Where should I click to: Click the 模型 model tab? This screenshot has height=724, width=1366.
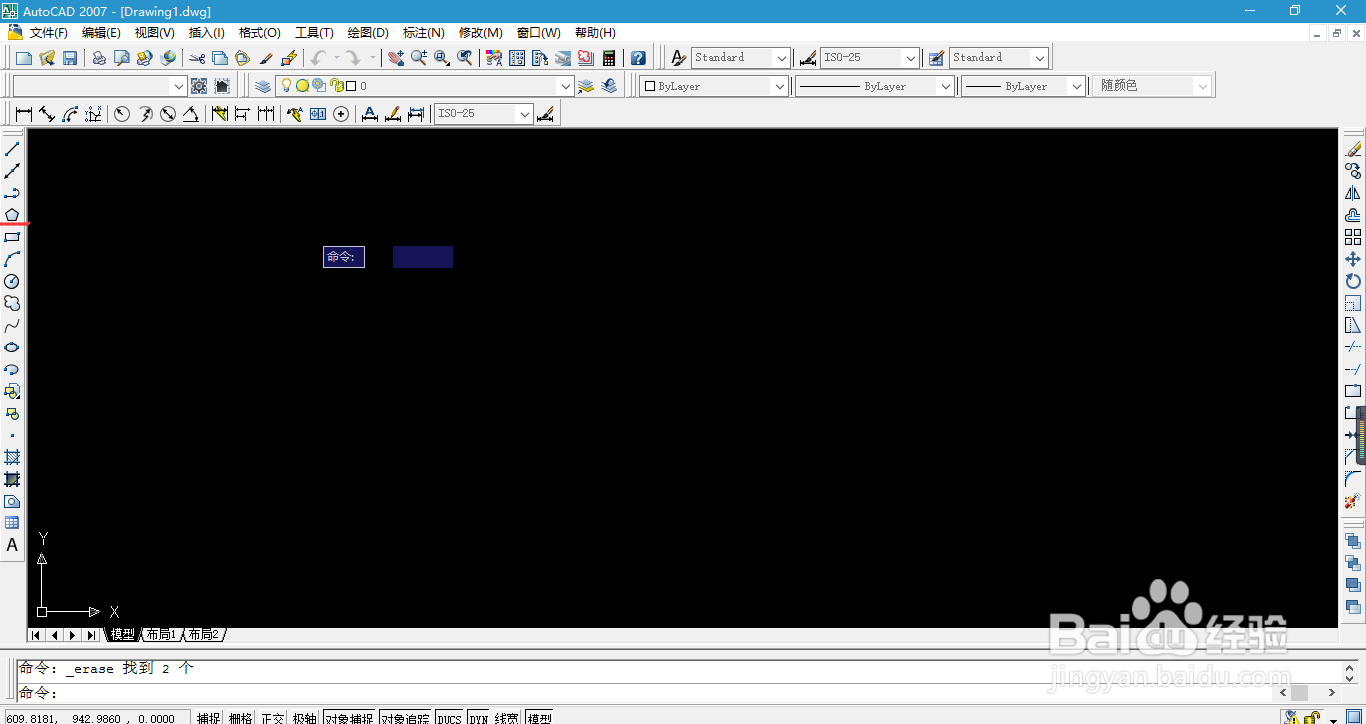pyautogui.click(x=122, y=635)
